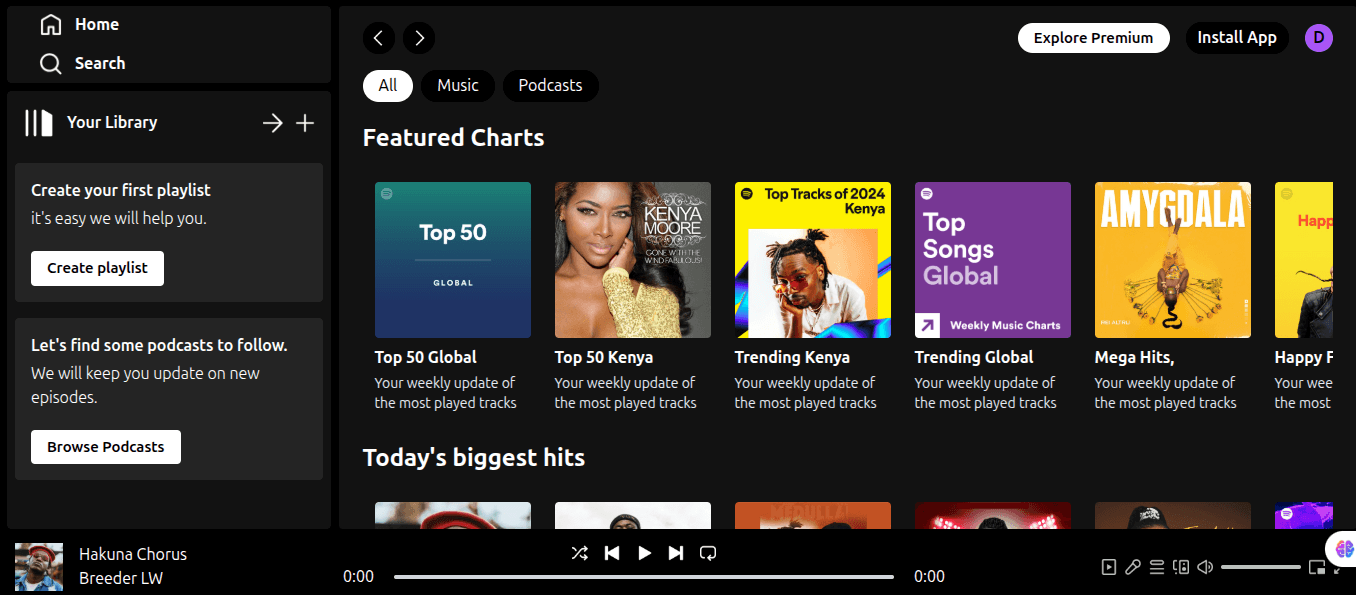Mute the volume speaker icon
This screenshot has height=595, width=1356.
pos(1205,567)
